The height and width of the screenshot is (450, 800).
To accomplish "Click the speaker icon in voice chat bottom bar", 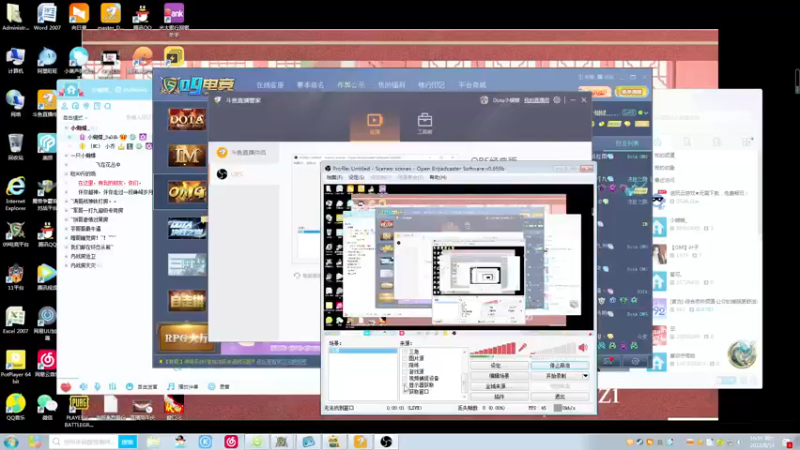I will tap(83, 386).
